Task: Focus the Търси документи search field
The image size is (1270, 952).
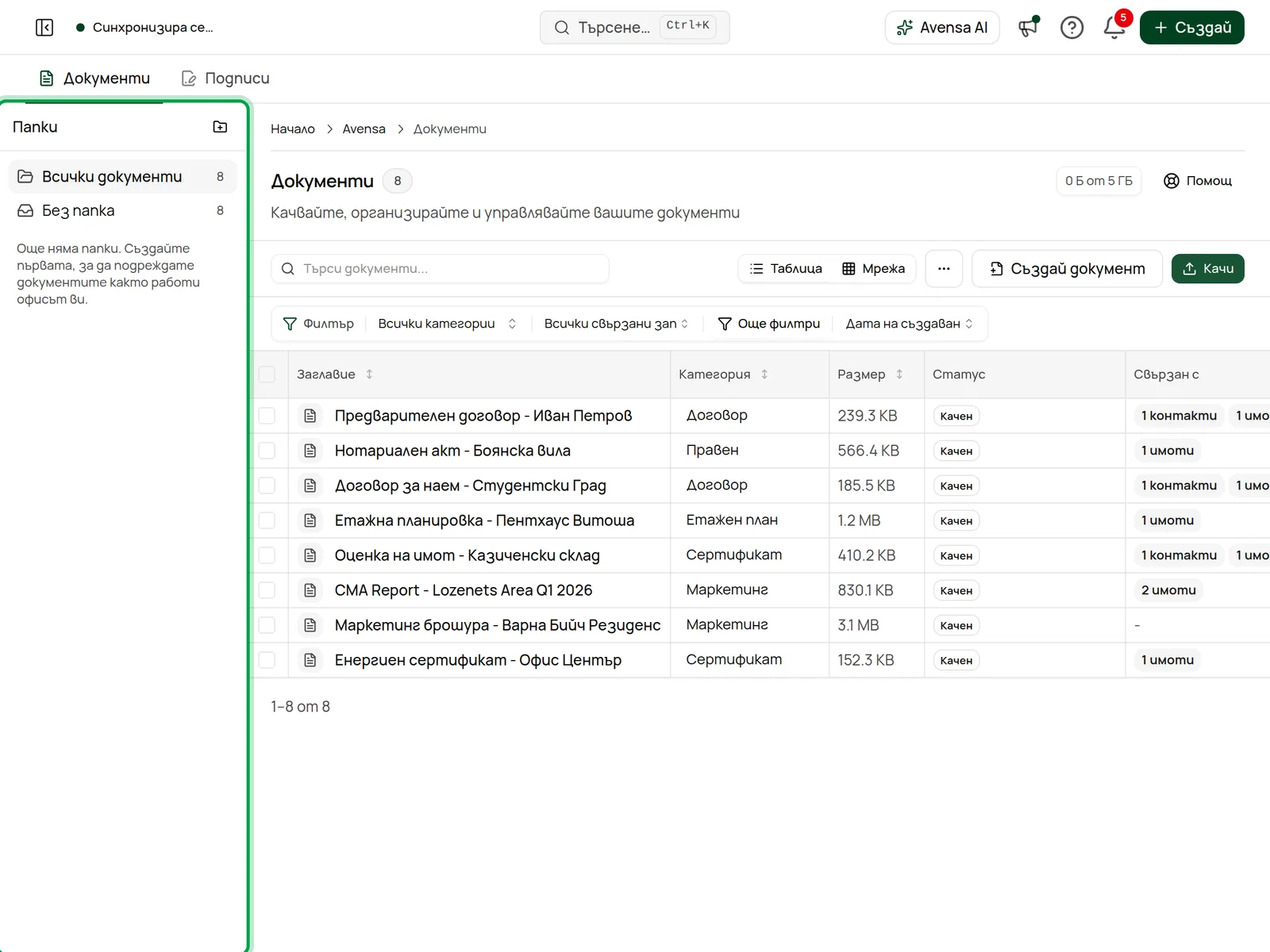Action: pyautogui.click(x=440, y=269)
